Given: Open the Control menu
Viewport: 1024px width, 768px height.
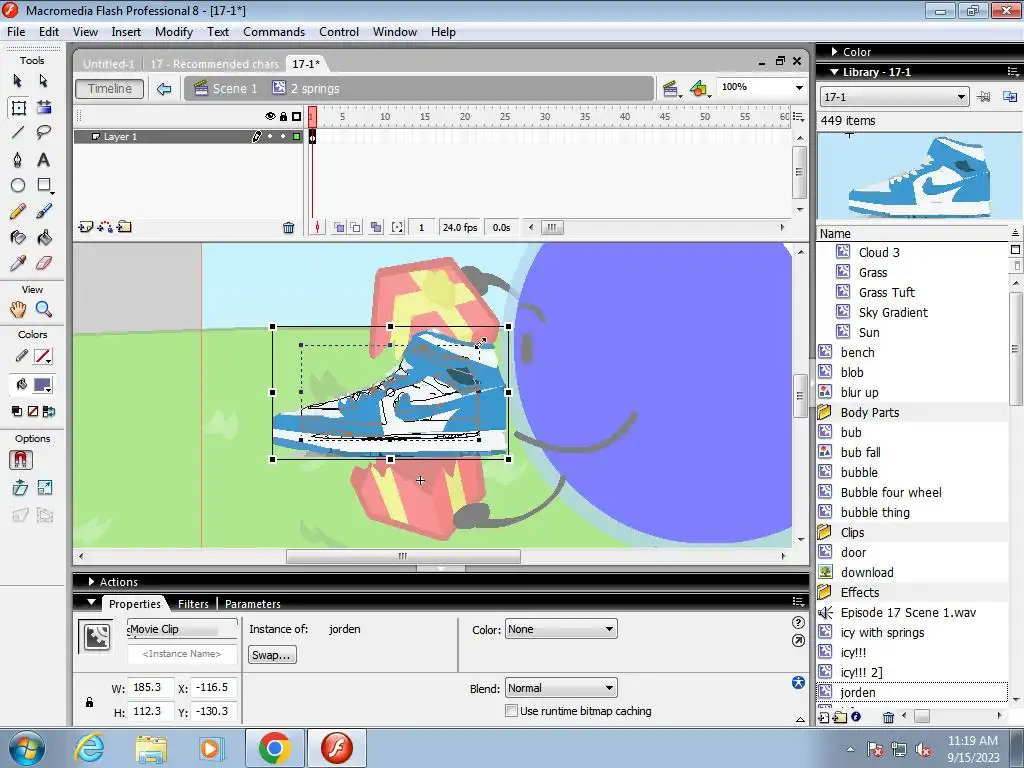Looking at the screenshot, I should point(338,31).
